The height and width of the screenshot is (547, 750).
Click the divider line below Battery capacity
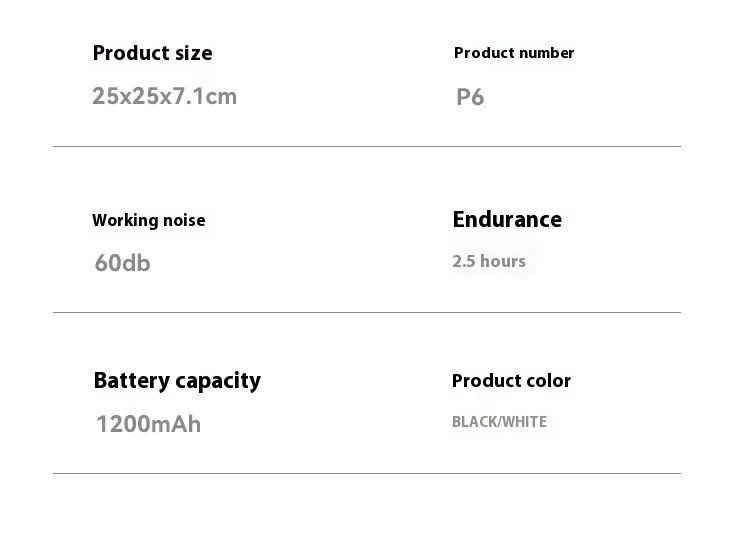pos(366,473)
